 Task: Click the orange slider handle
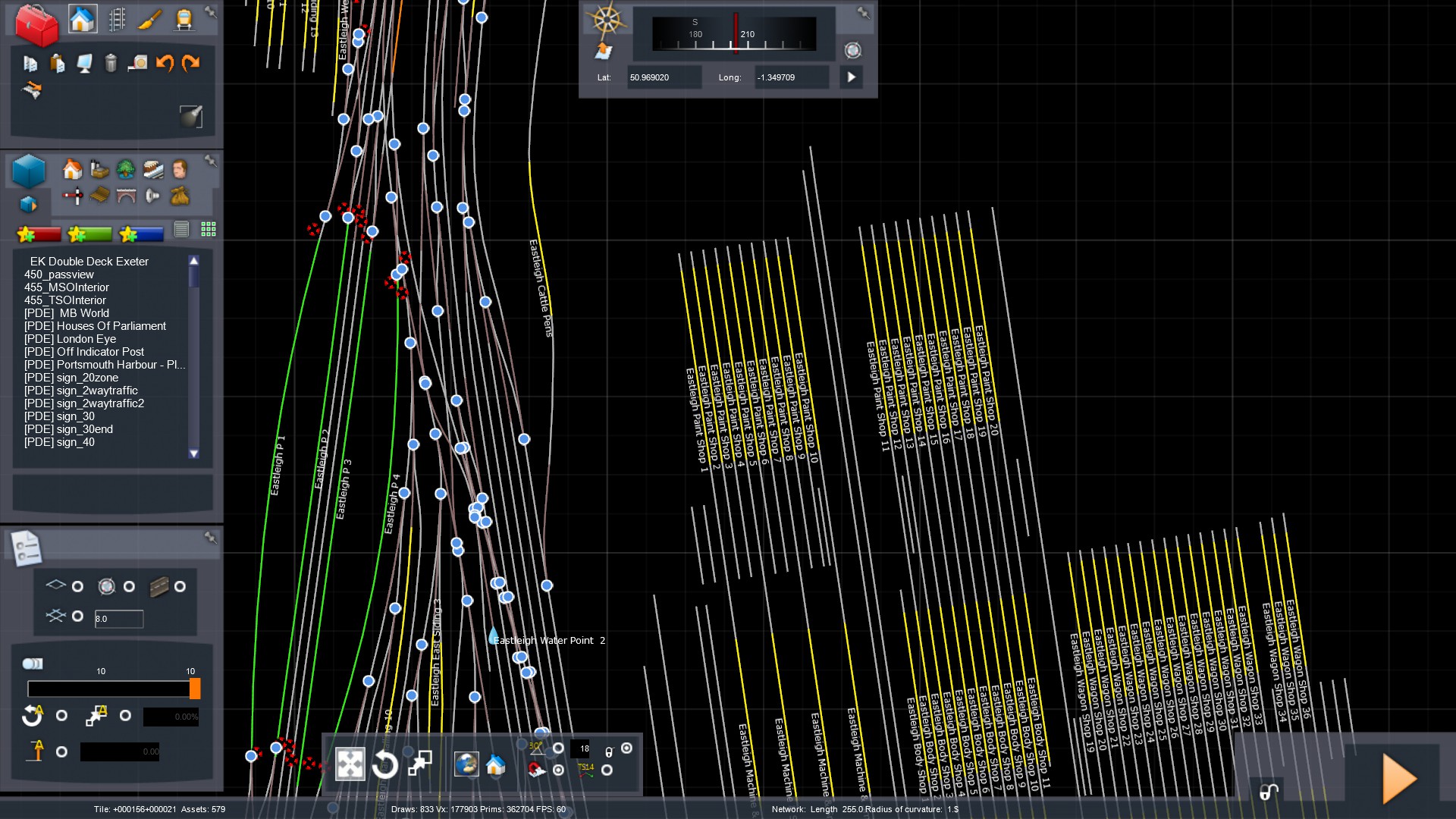coord(195,689)
